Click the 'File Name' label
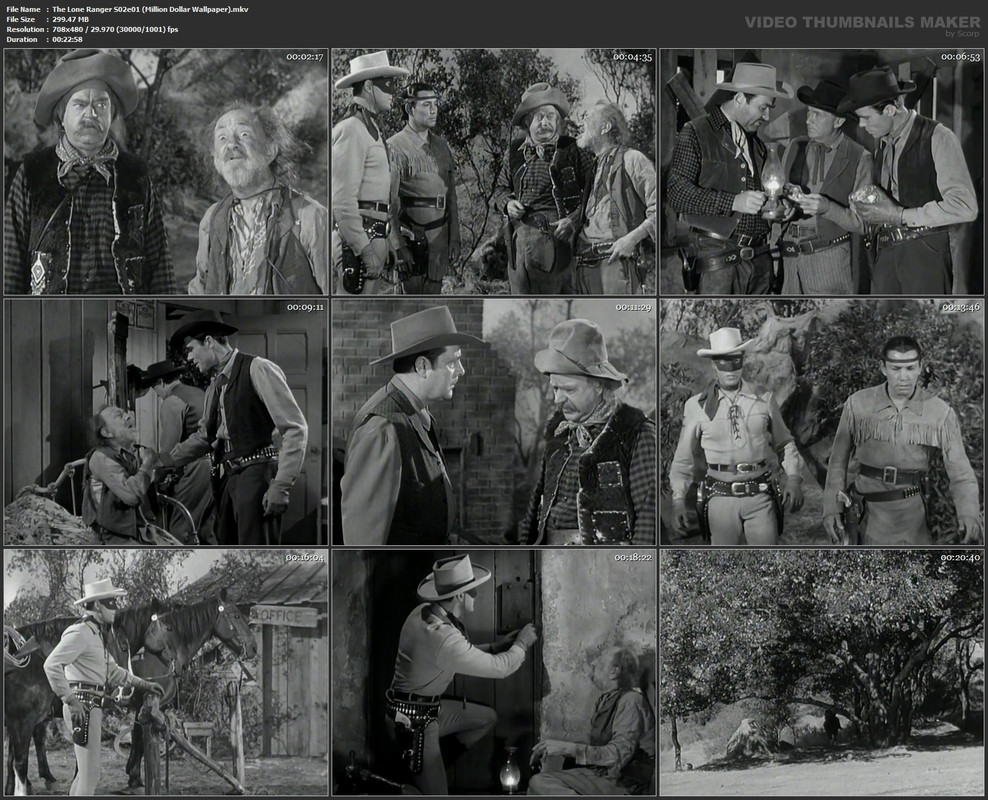 point(23,9)
